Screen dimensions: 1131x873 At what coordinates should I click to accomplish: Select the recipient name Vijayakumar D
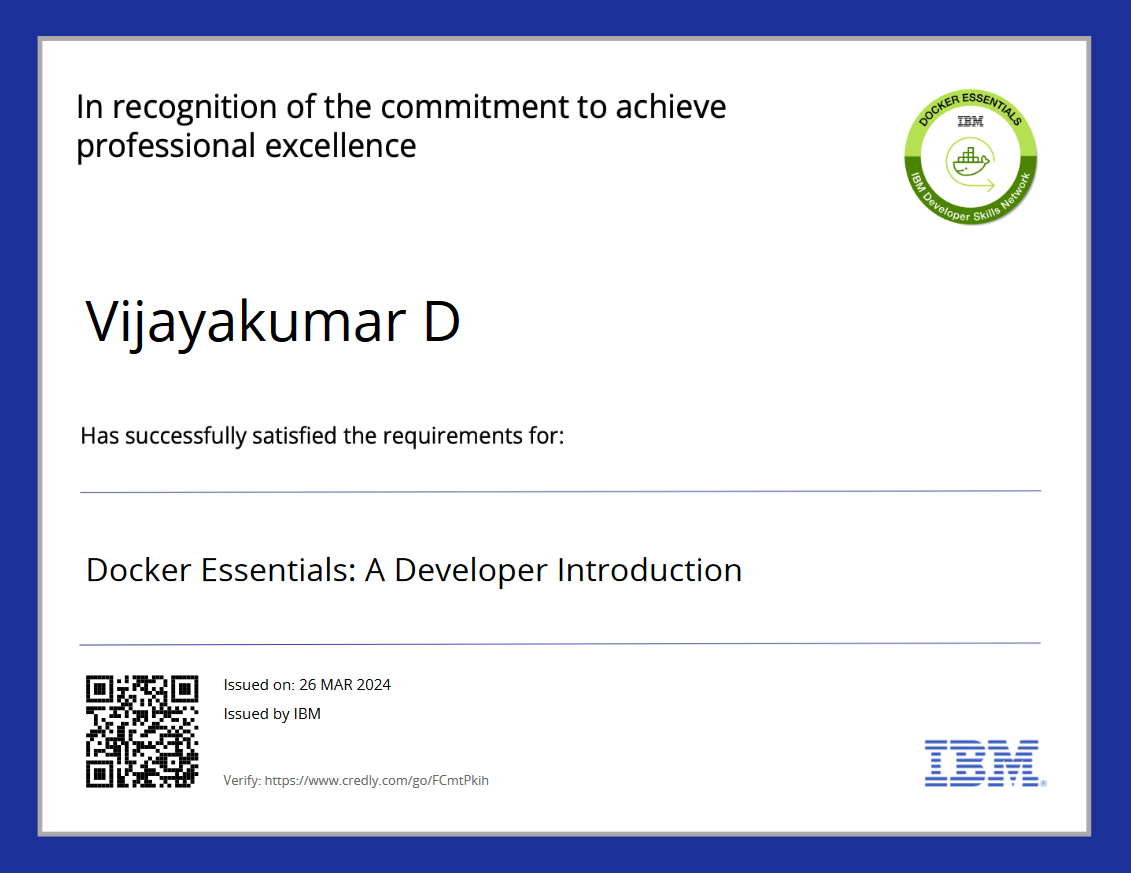[x=274, y=322]
